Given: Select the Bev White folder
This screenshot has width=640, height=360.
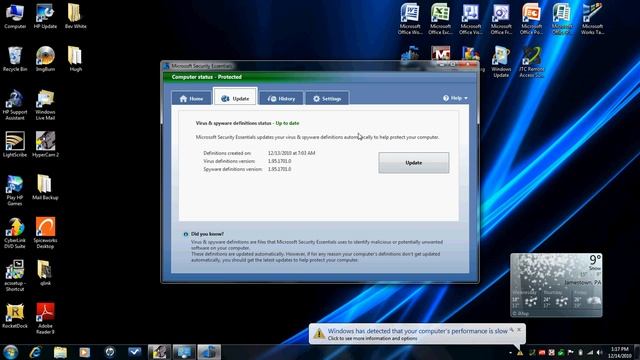Looking at the screenshot, I should point(76,16).
